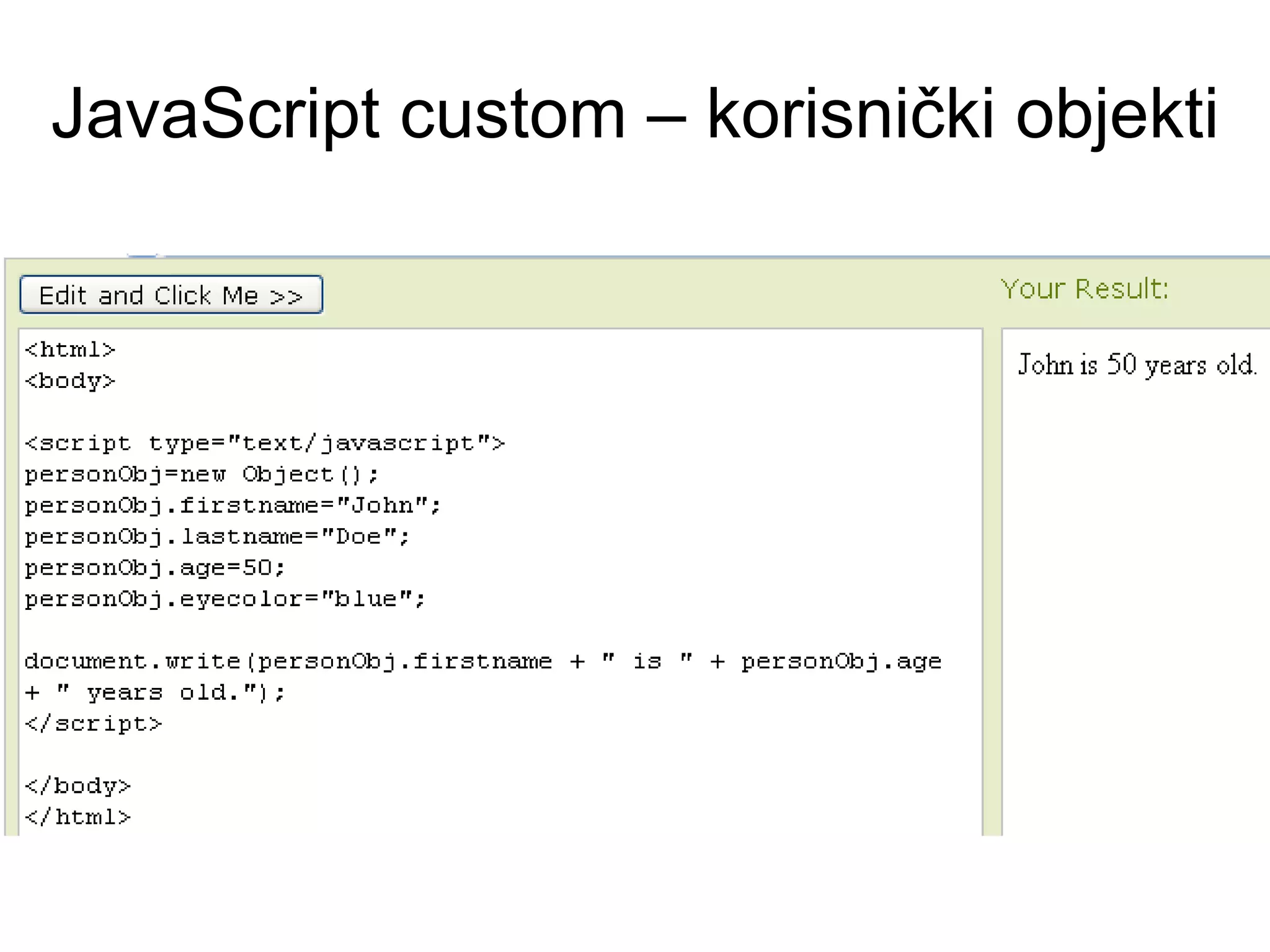Click the personObj.firstname="John" line
This screenshot has height=952, width=1270.
(x=233, y=506)
